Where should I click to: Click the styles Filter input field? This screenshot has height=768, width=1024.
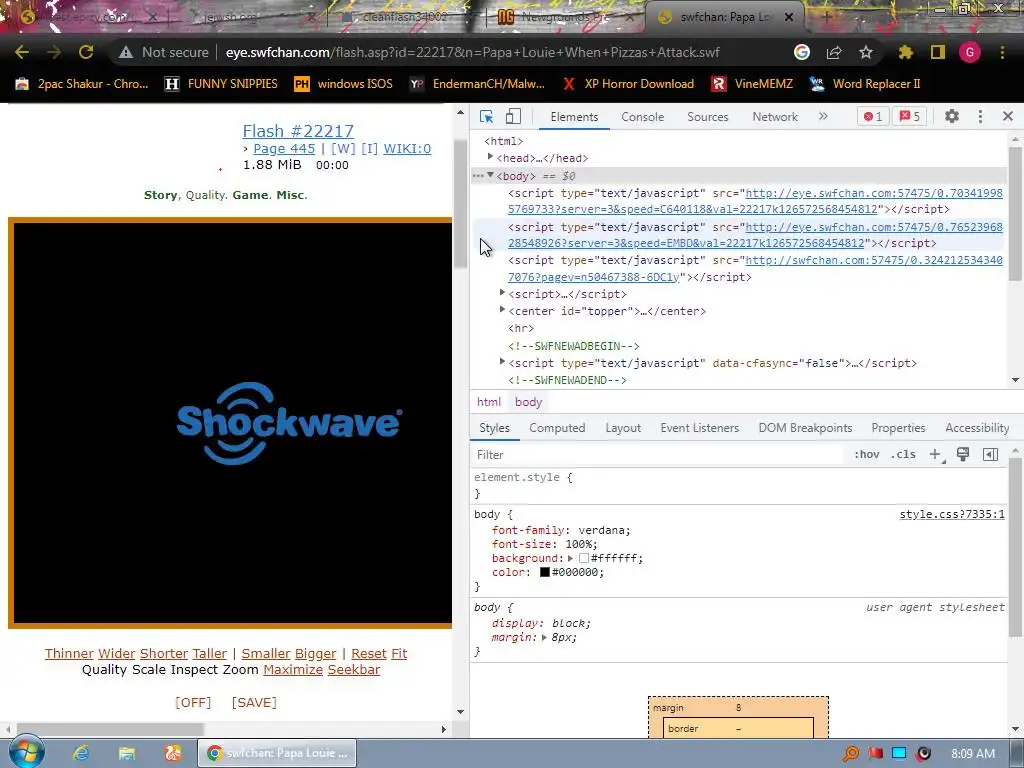[658, 455]
